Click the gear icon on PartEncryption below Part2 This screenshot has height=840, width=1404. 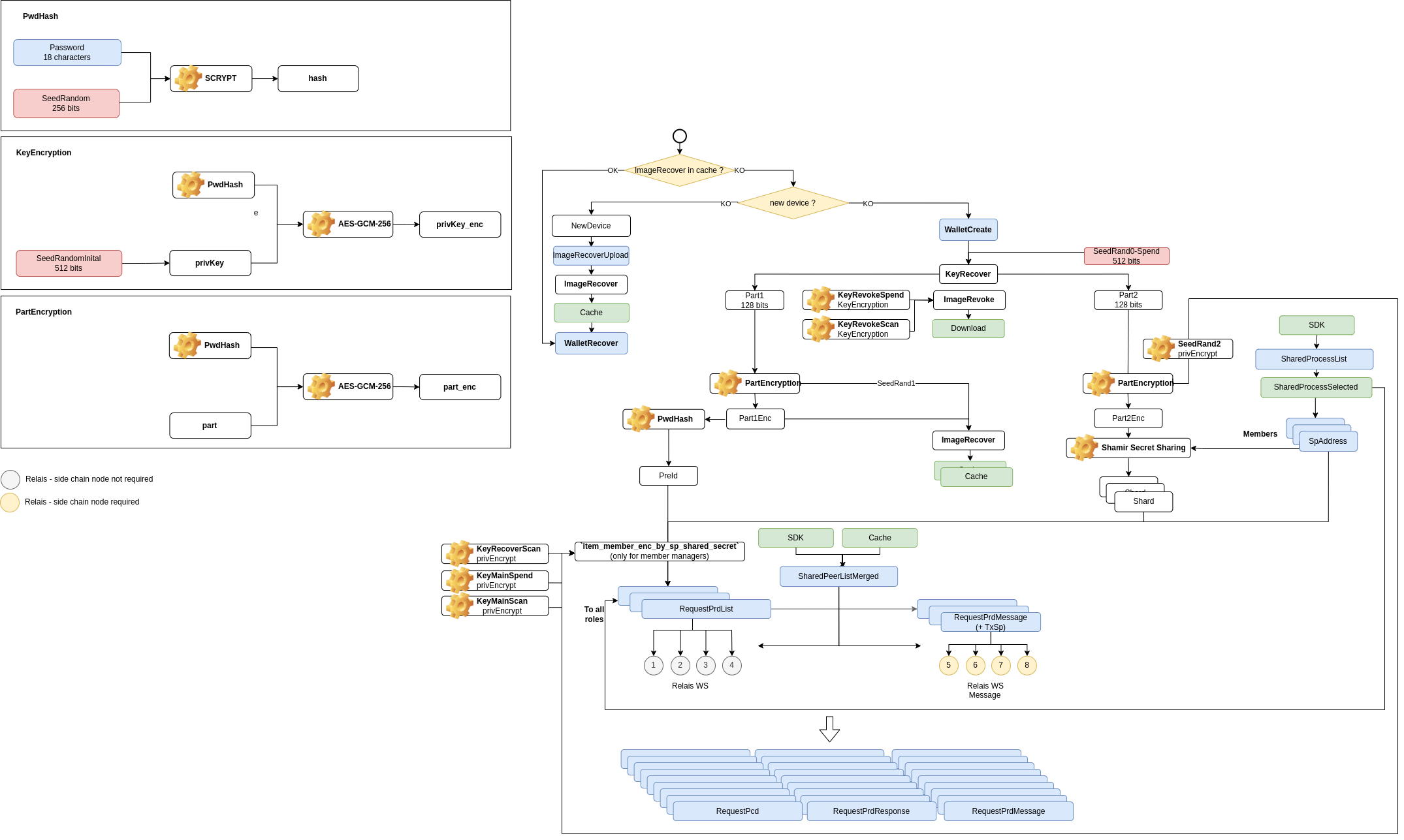(x=1101, y=383)
